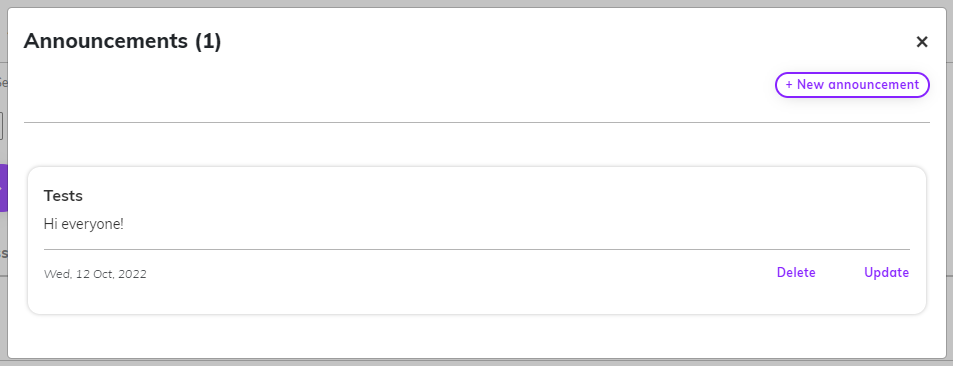Viewport: 953px width, 366px height.
Task: Click the cut-off 'Se' label at left edge
Action: [x=4, y=82]
